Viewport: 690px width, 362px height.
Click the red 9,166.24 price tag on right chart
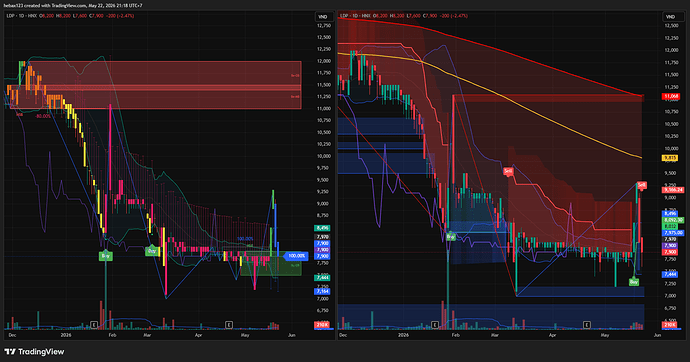673,190
